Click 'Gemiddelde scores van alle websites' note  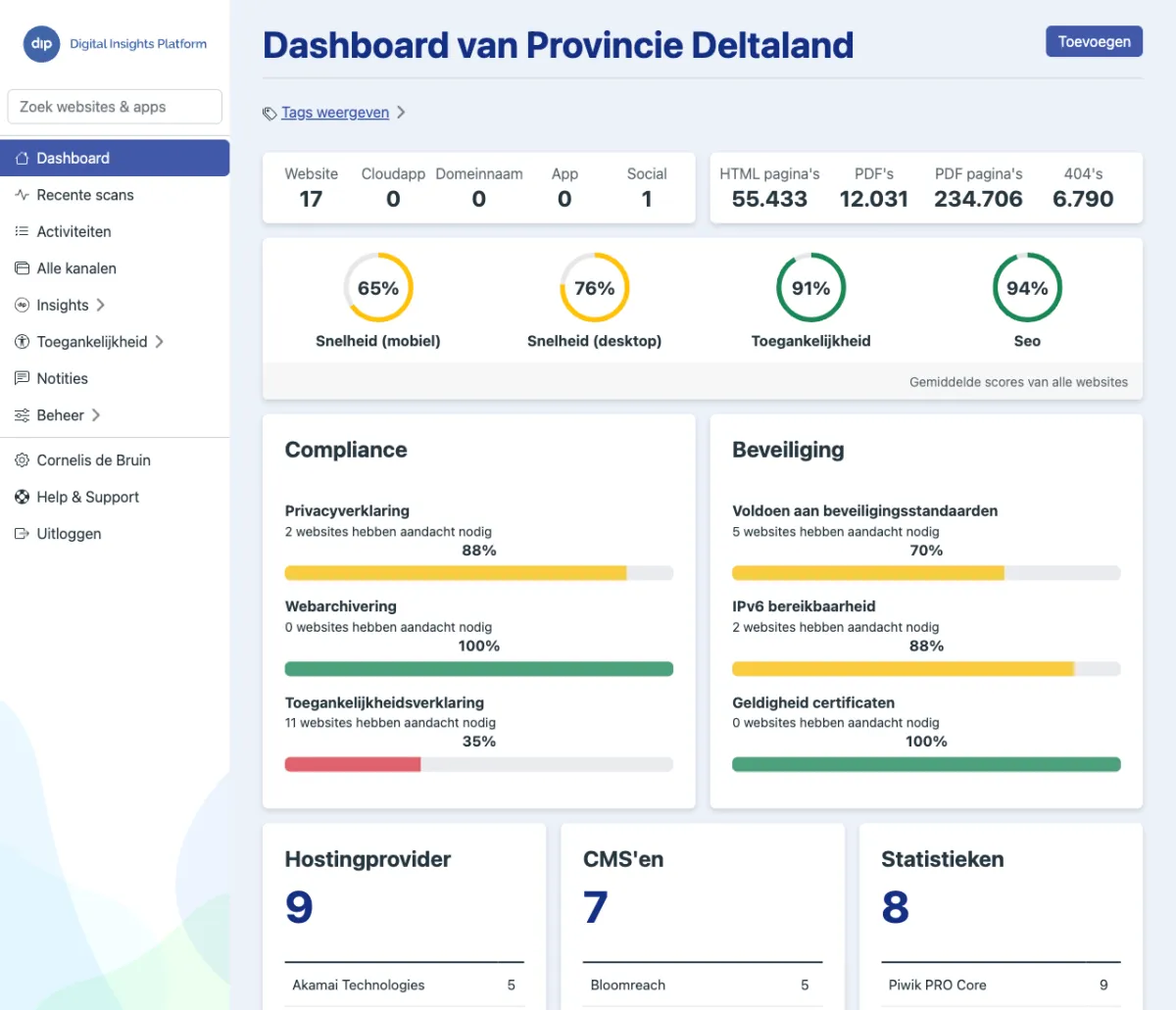coord(1018,382)
